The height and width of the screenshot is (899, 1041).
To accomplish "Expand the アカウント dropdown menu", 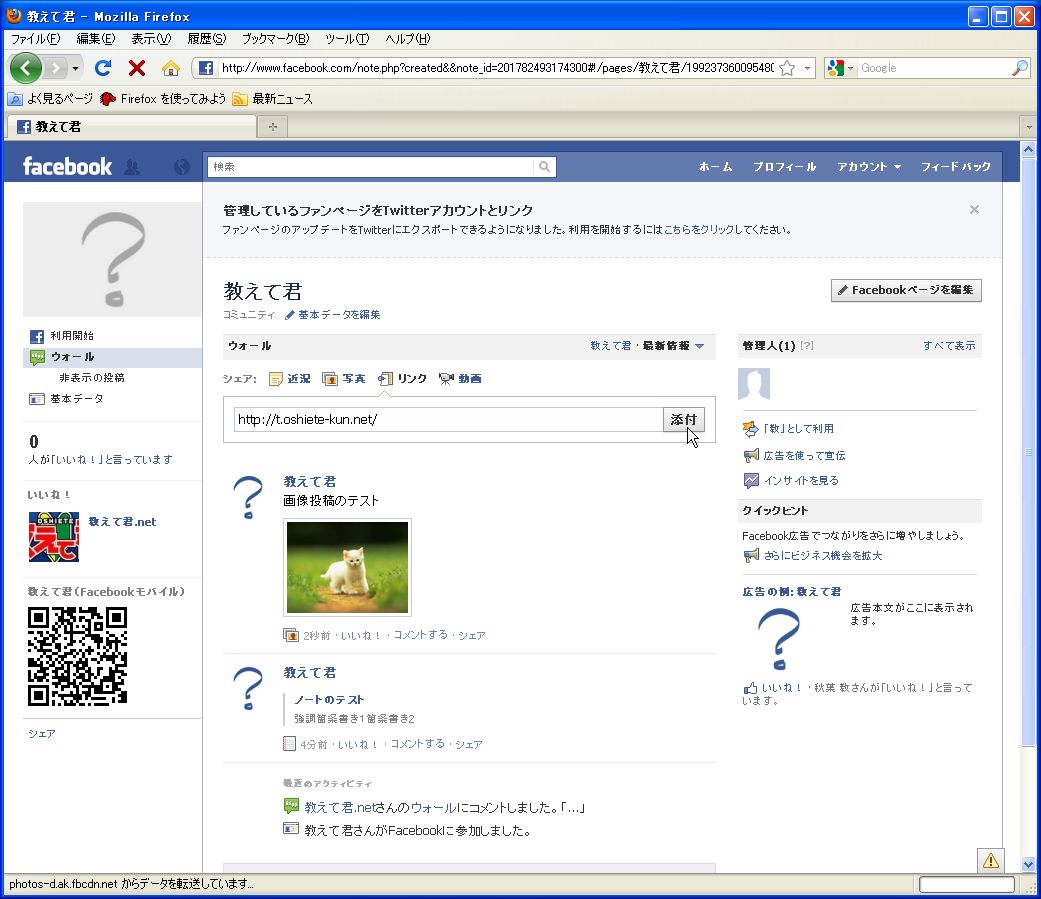I will point(868,167).
